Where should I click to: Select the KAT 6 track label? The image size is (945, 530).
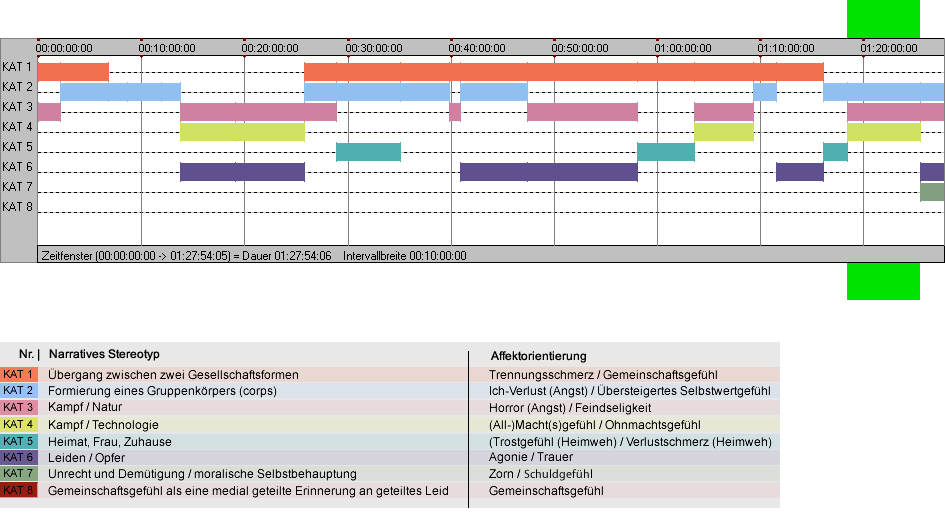point(17,166)
